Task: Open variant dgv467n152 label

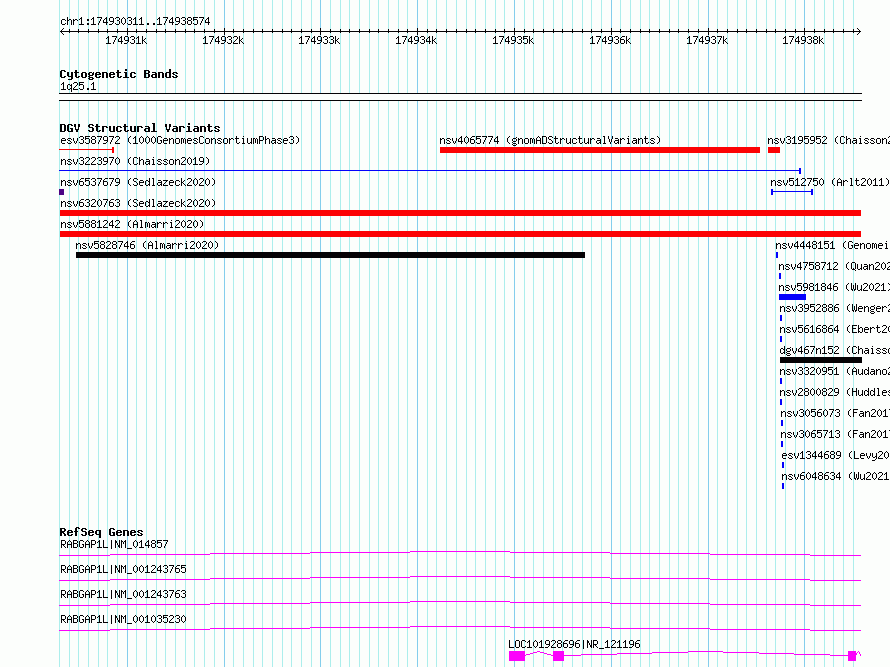Action: pyautogui.click(x=834, y=350)
